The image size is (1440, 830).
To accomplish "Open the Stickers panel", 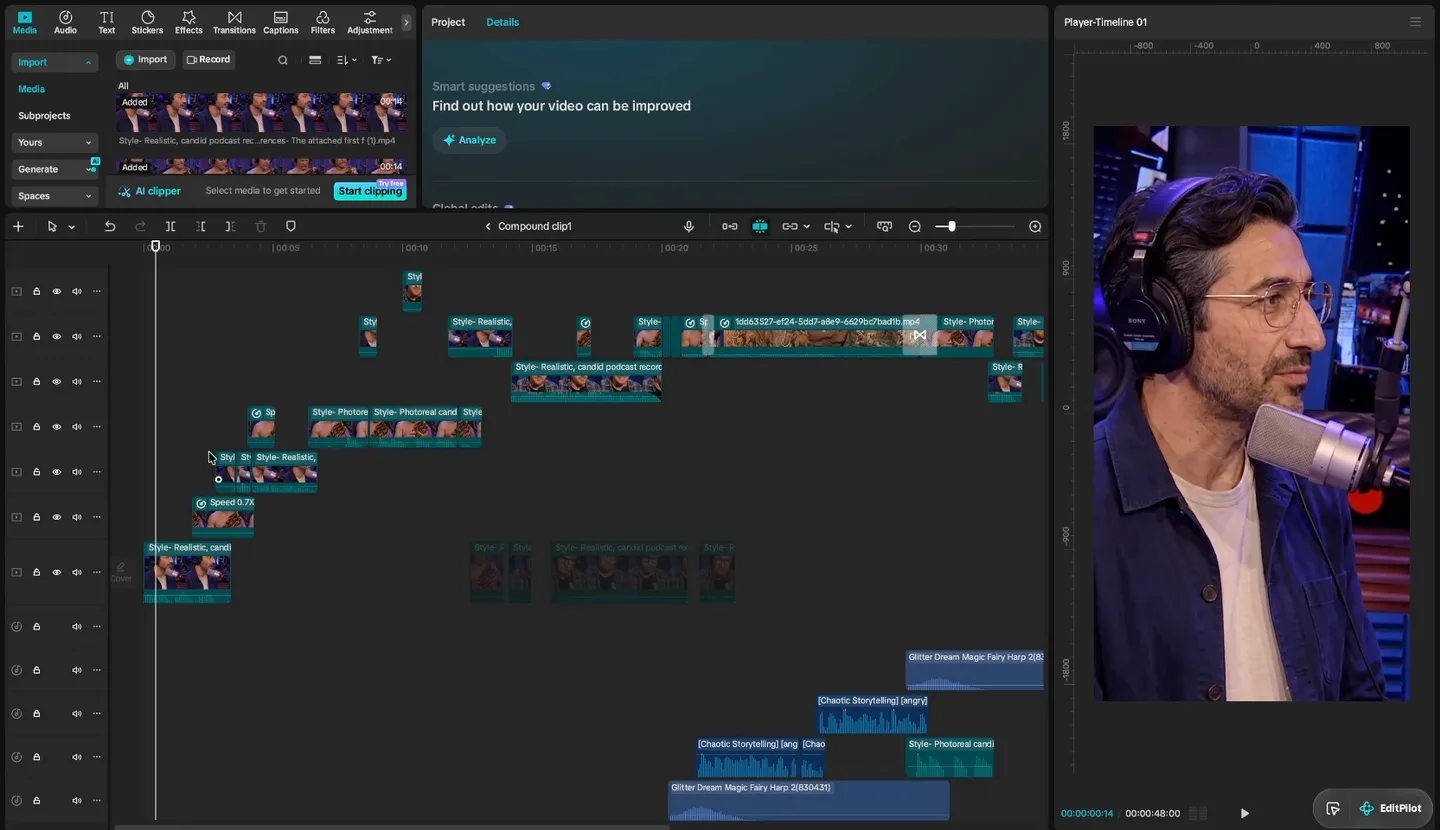I will [147, 22].
